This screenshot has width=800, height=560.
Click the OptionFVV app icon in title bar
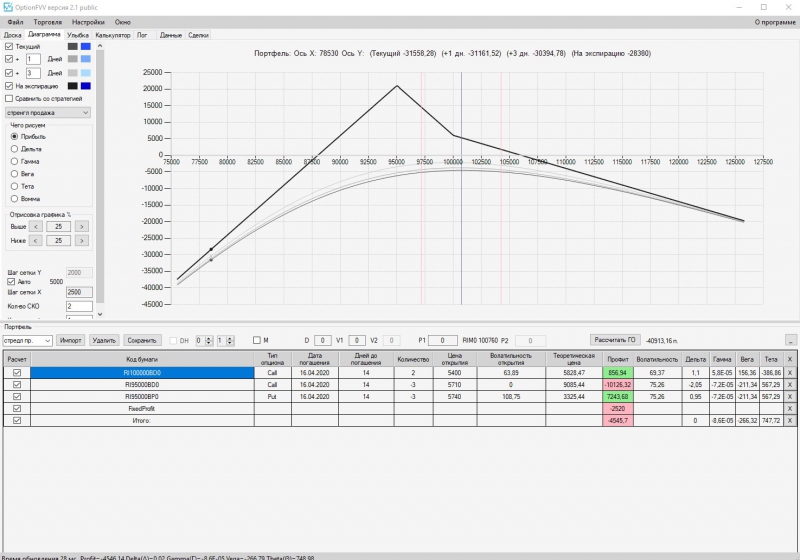[7, 7]
